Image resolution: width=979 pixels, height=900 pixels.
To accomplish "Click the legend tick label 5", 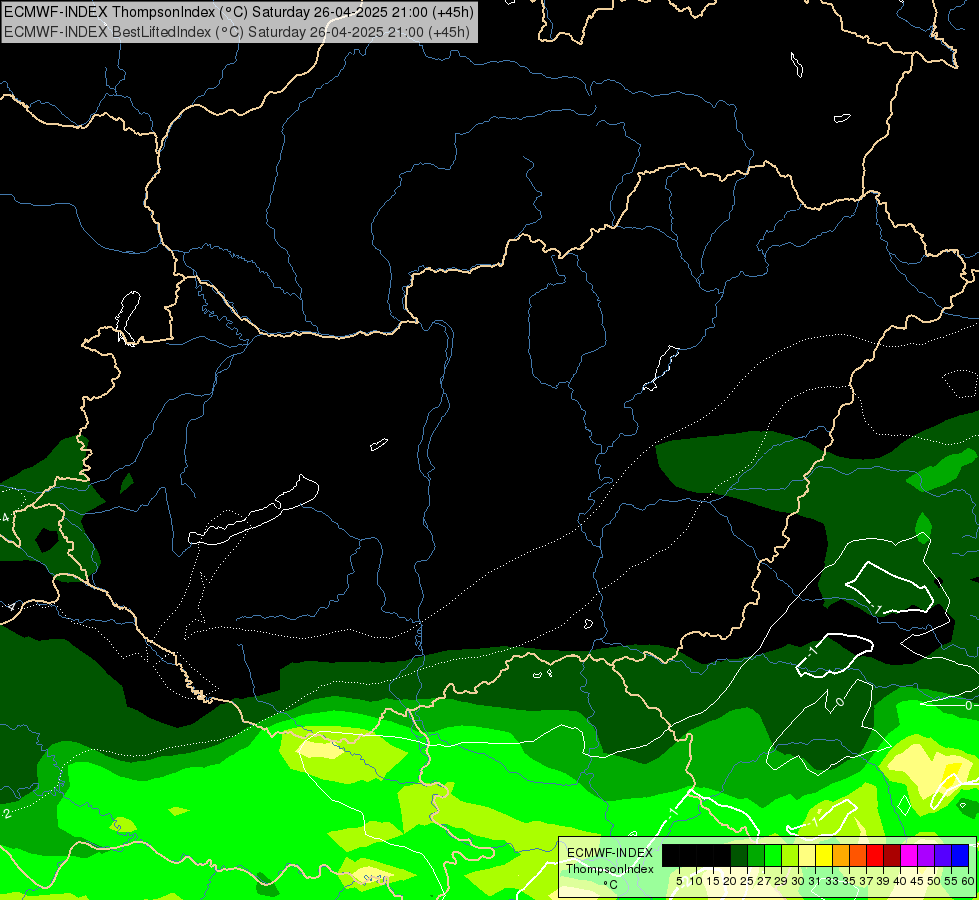I will pyautogui.click(x=679, y=881).
